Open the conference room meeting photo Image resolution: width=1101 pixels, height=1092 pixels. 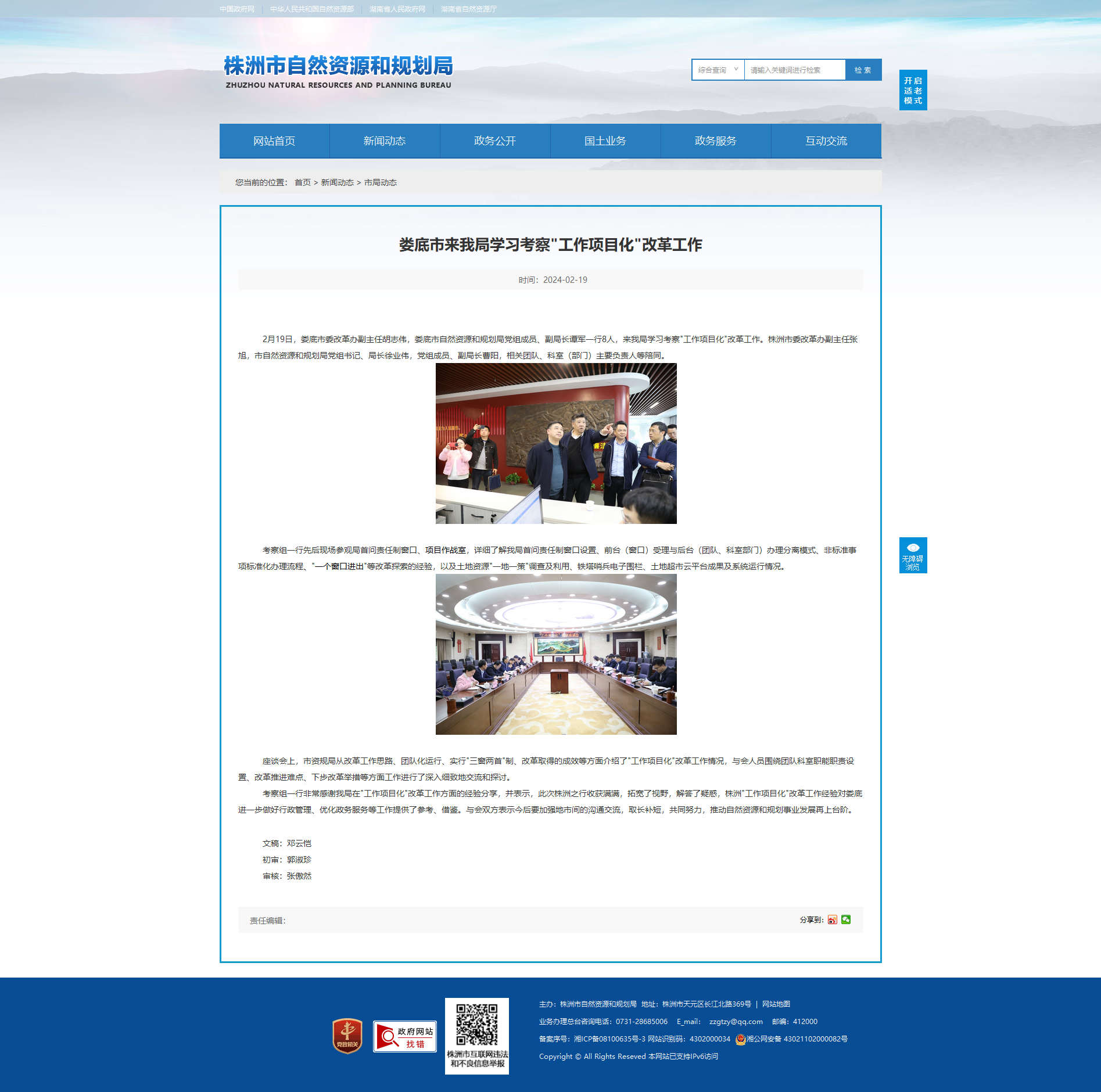(556, 654)
